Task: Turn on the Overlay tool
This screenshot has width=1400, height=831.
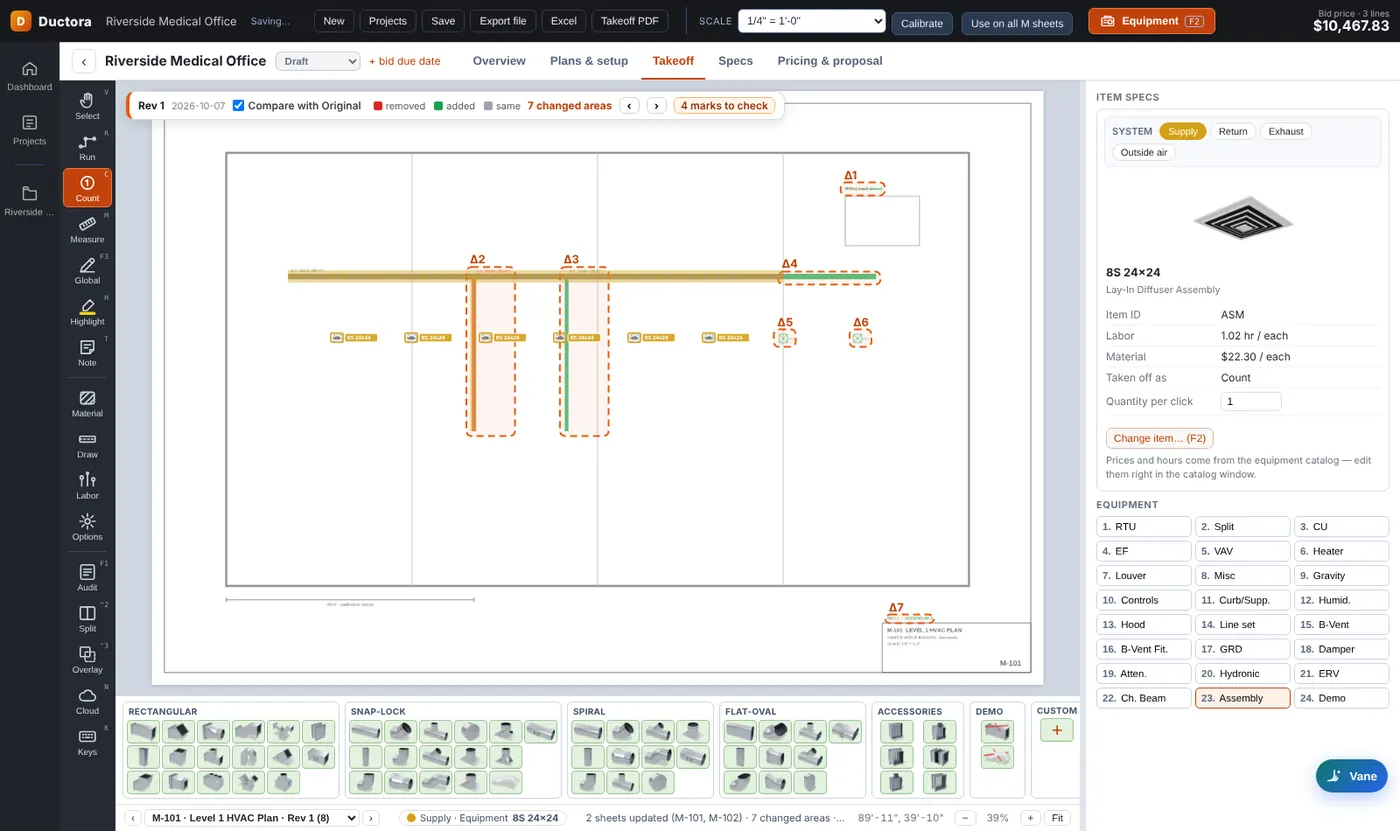Action: [x=87, y=659]
